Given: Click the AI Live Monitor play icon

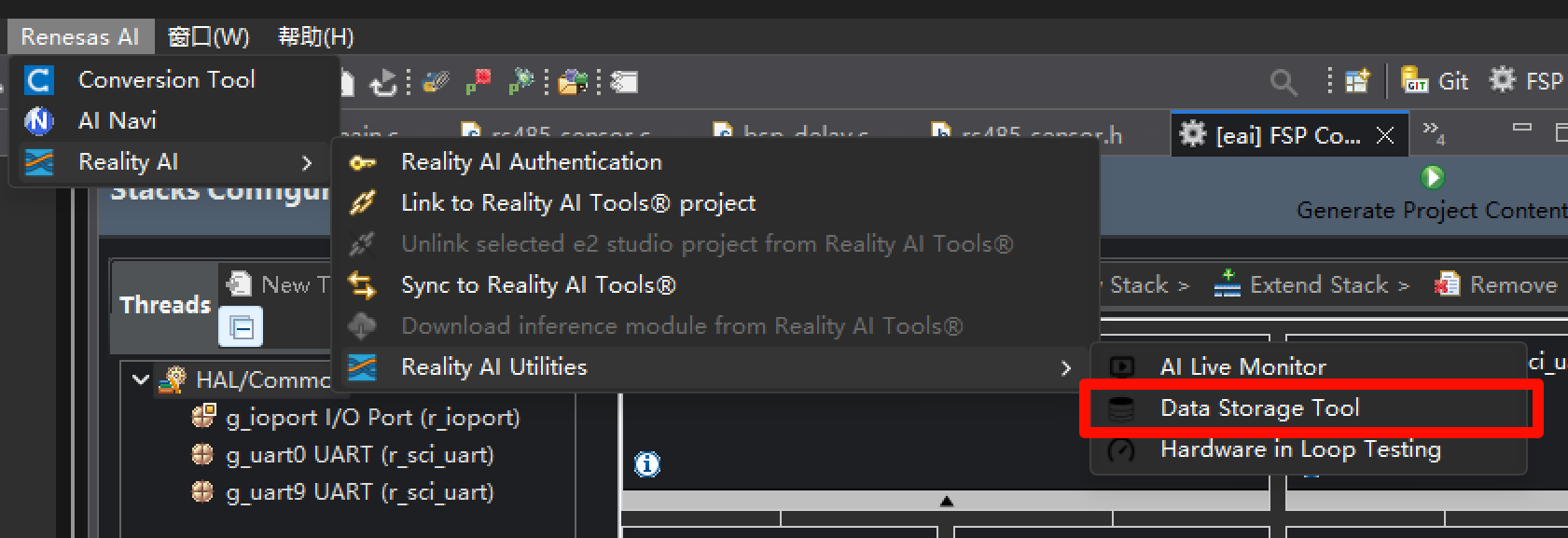Looking at the screenshot, I should 1122,366.
